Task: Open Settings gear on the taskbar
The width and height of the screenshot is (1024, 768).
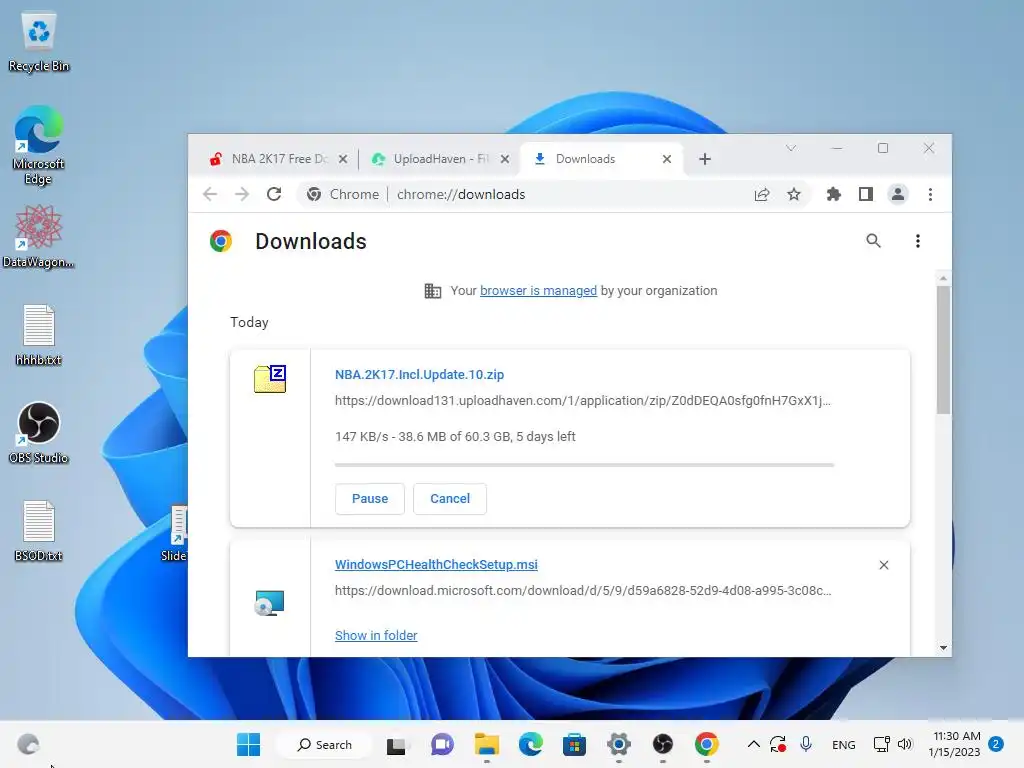Action: (x=618, y=744)
